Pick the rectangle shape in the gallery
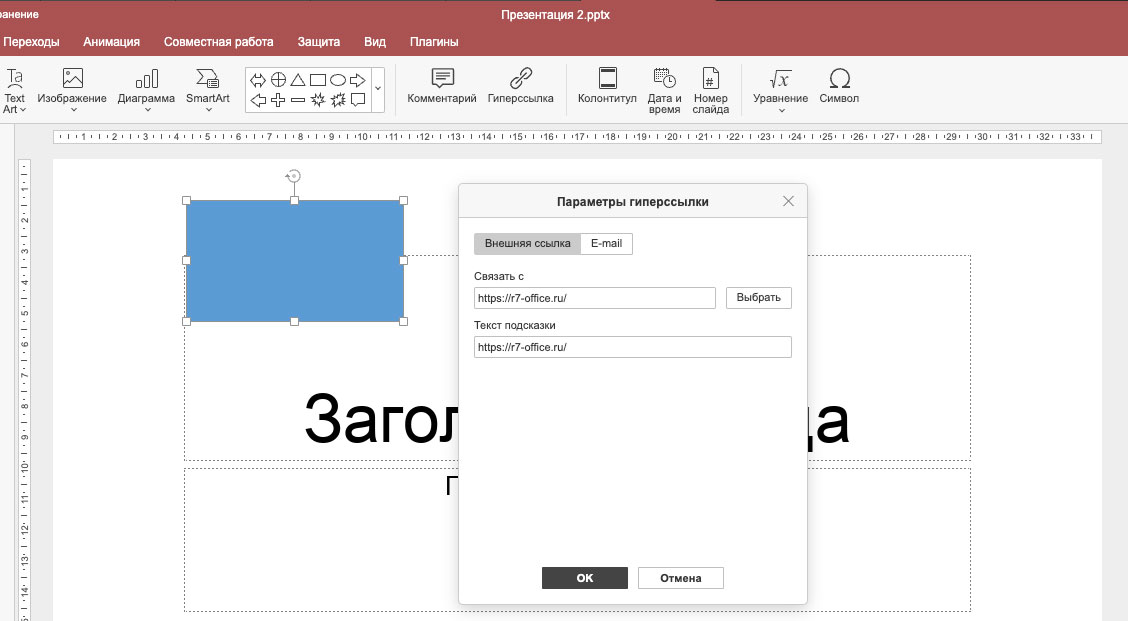Image resolution: width=1128 pixels, height=621 pixels. click(318, 80)
